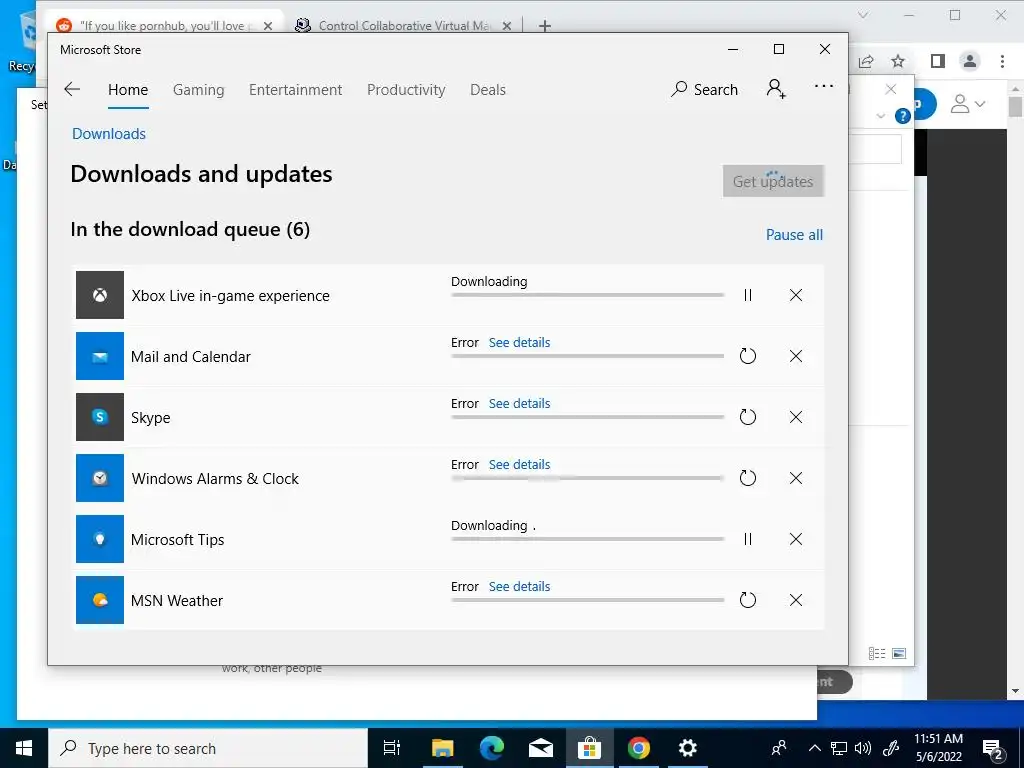Click the Mail and Calendar app tile
Viewport: 1024px width, 768px height.
pyautogui.click(x=100, y=356)
